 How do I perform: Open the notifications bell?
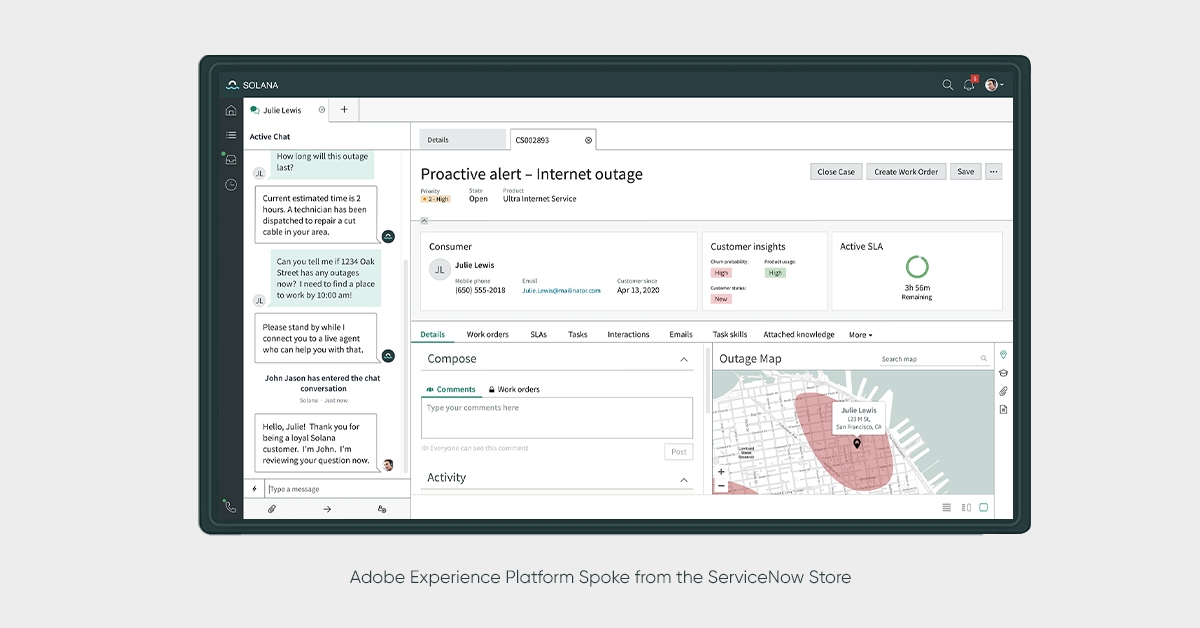pos(969,85)
